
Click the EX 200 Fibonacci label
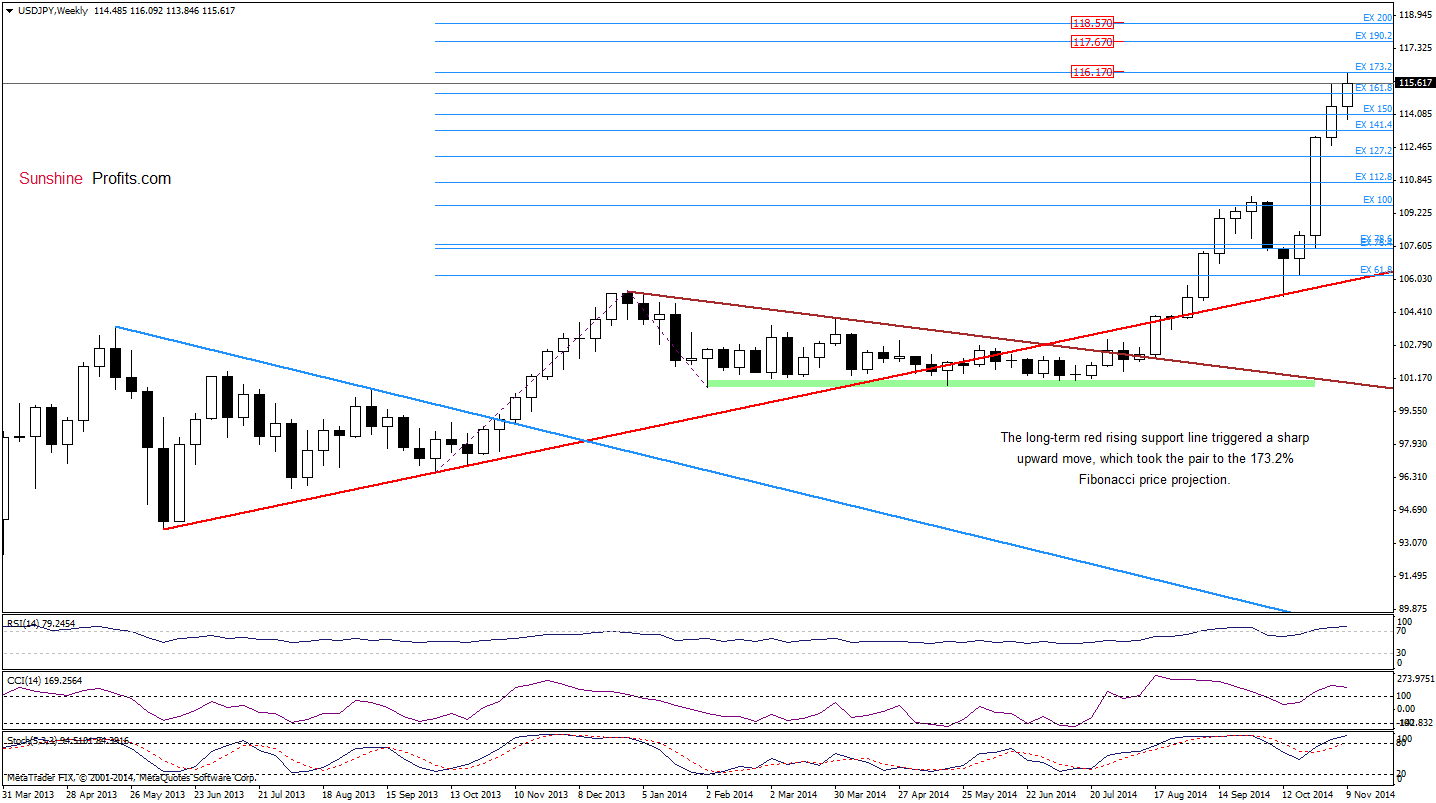(x=1377, y=18)
